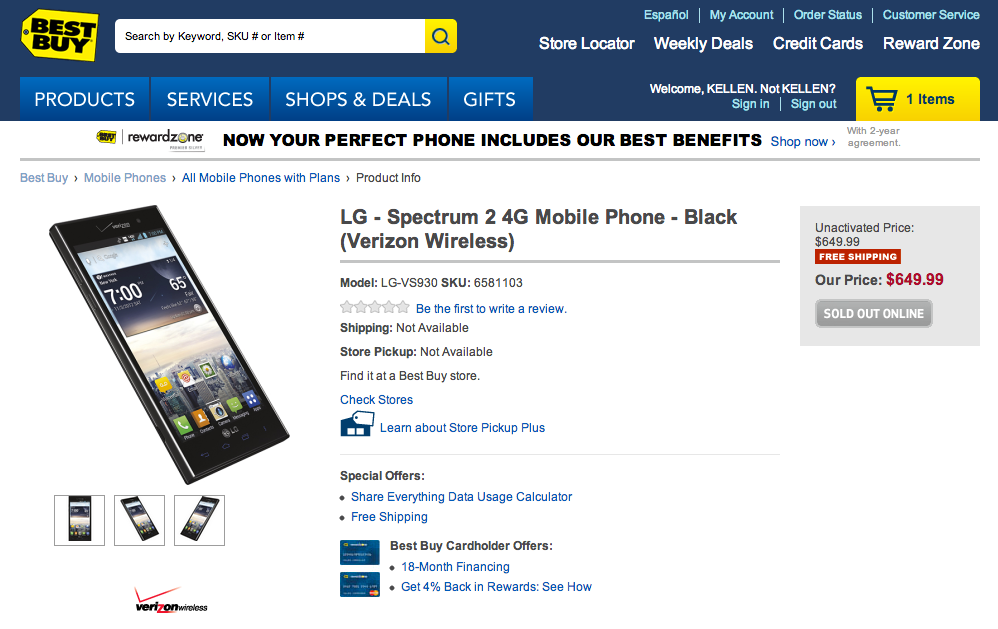Click the search keyword input field
Image resolution: width=998 pixels, height=629 pixels.
[270, 36]
